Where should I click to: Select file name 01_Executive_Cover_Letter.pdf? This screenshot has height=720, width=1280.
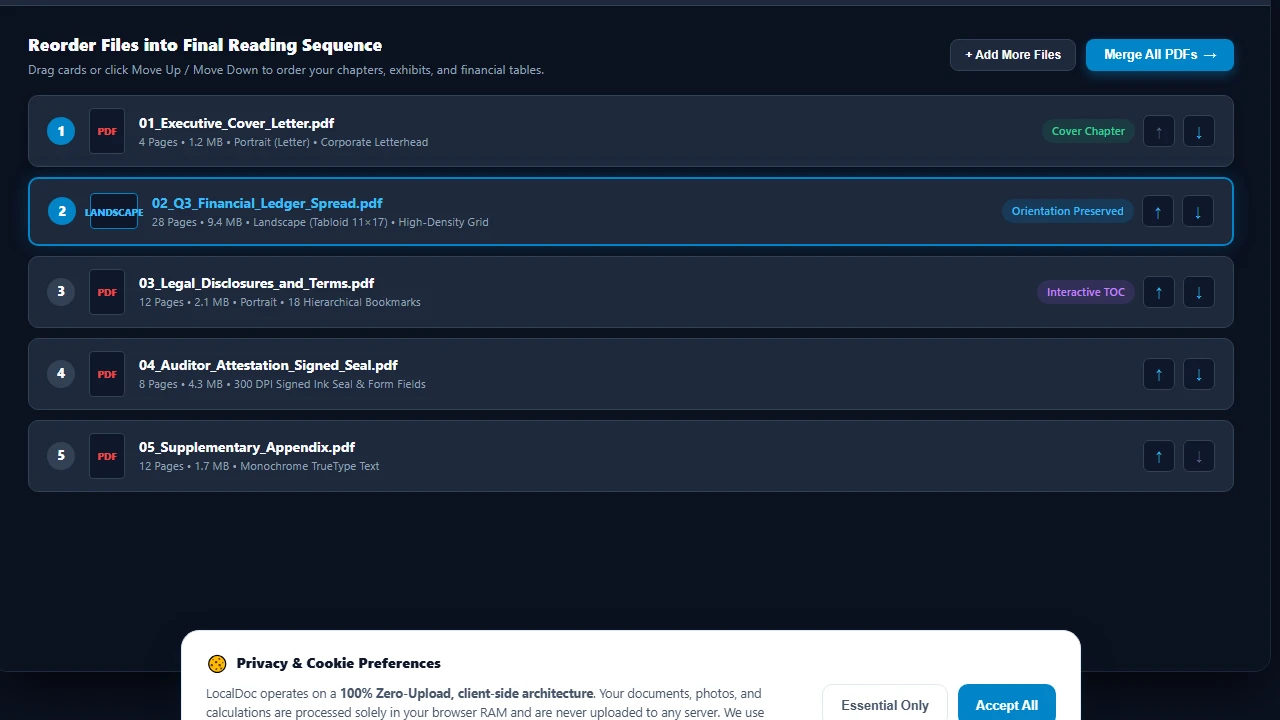[x=236, y=123]
